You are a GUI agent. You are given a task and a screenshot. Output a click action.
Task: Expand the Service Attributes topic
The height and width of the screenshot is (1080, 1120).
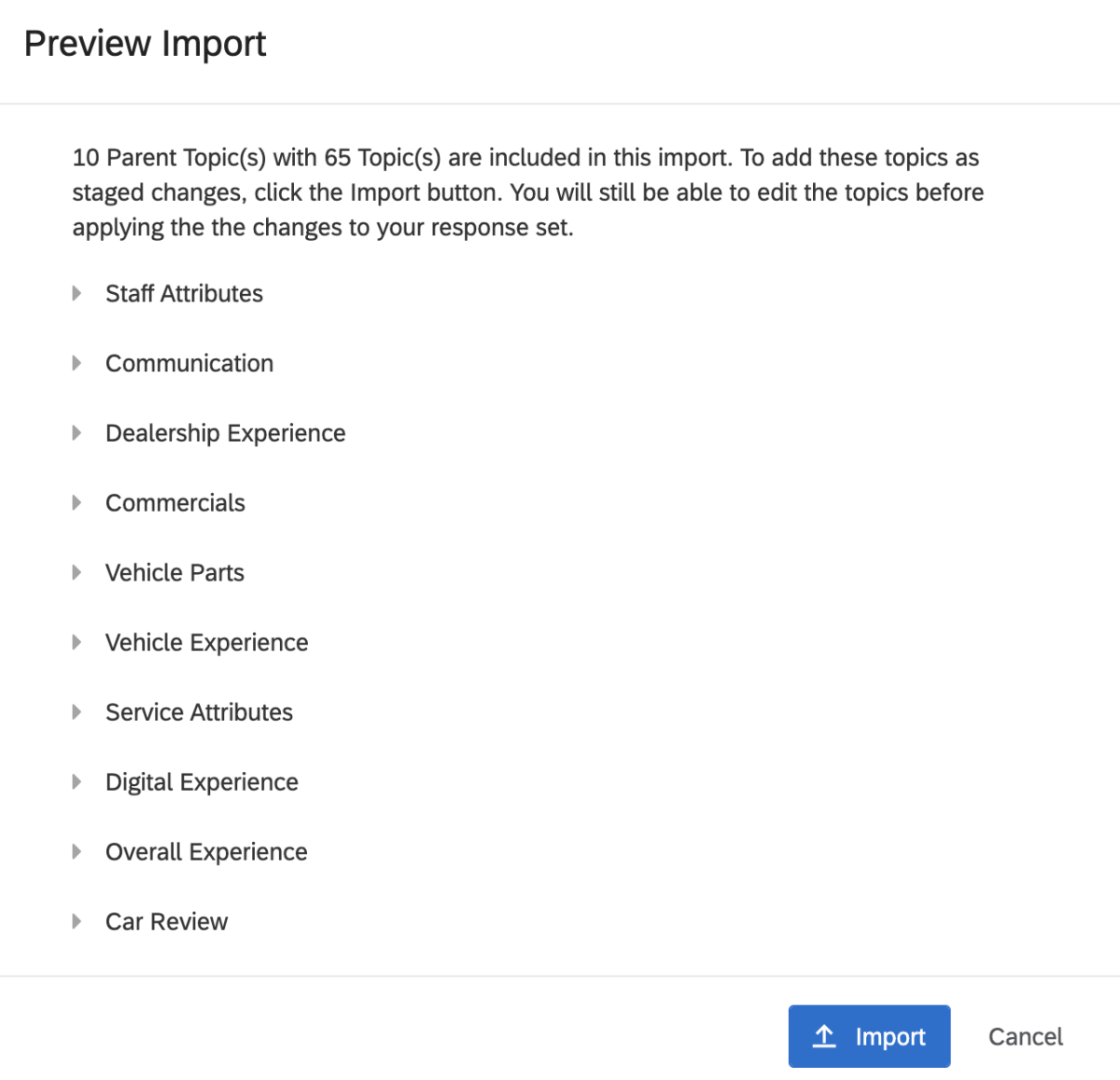click(x=77, y=711)
